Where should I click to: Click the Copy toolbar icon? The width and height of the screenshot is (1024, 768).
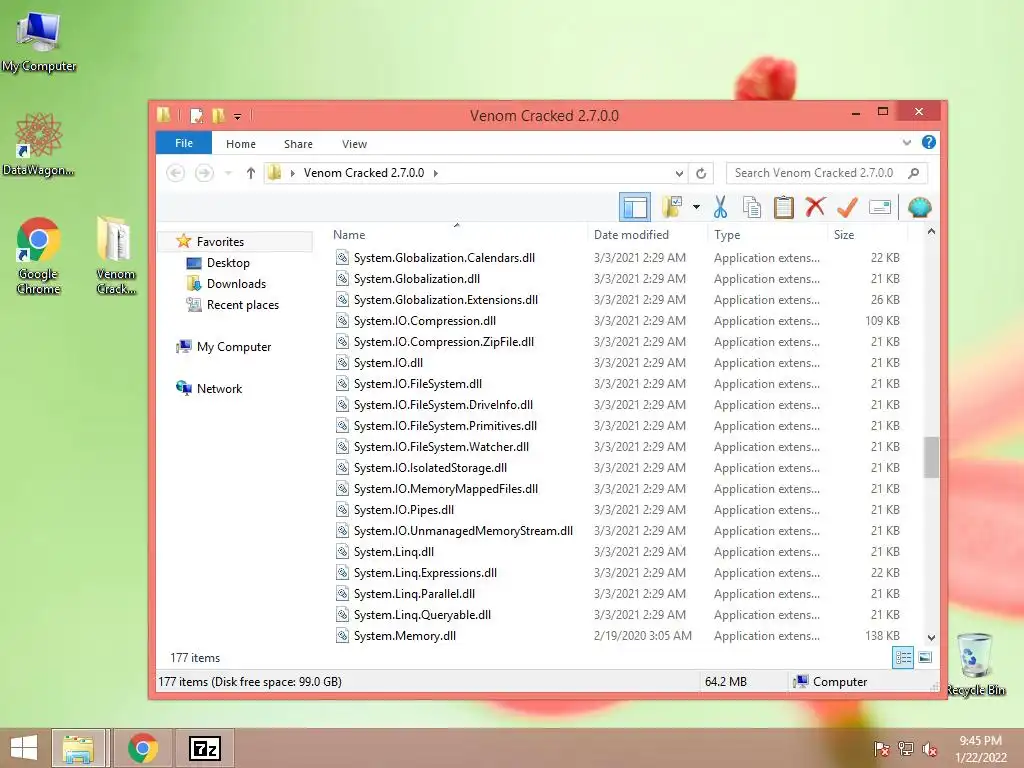tap(752, 207)
